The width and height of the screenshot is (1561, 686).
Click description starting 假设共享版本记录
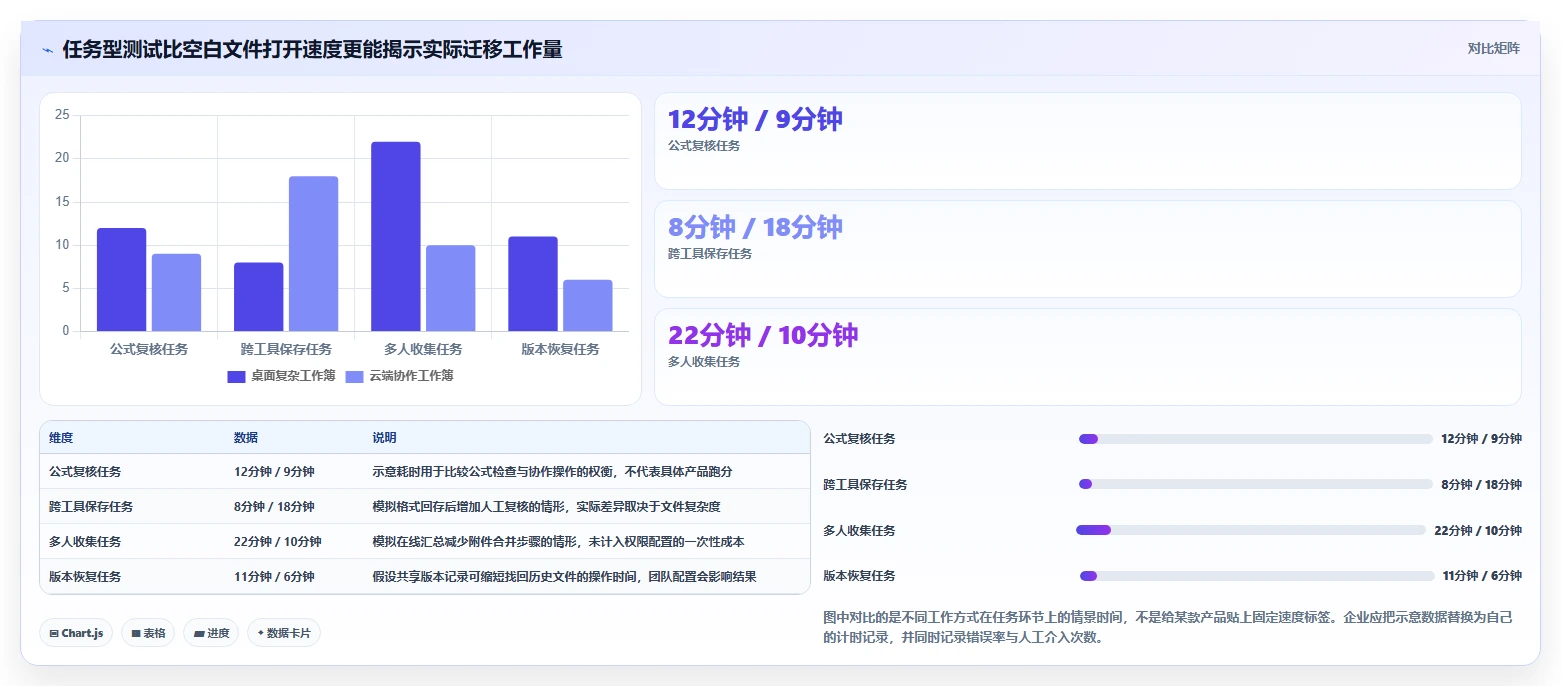pyautogui.click(x=564, y=577)
